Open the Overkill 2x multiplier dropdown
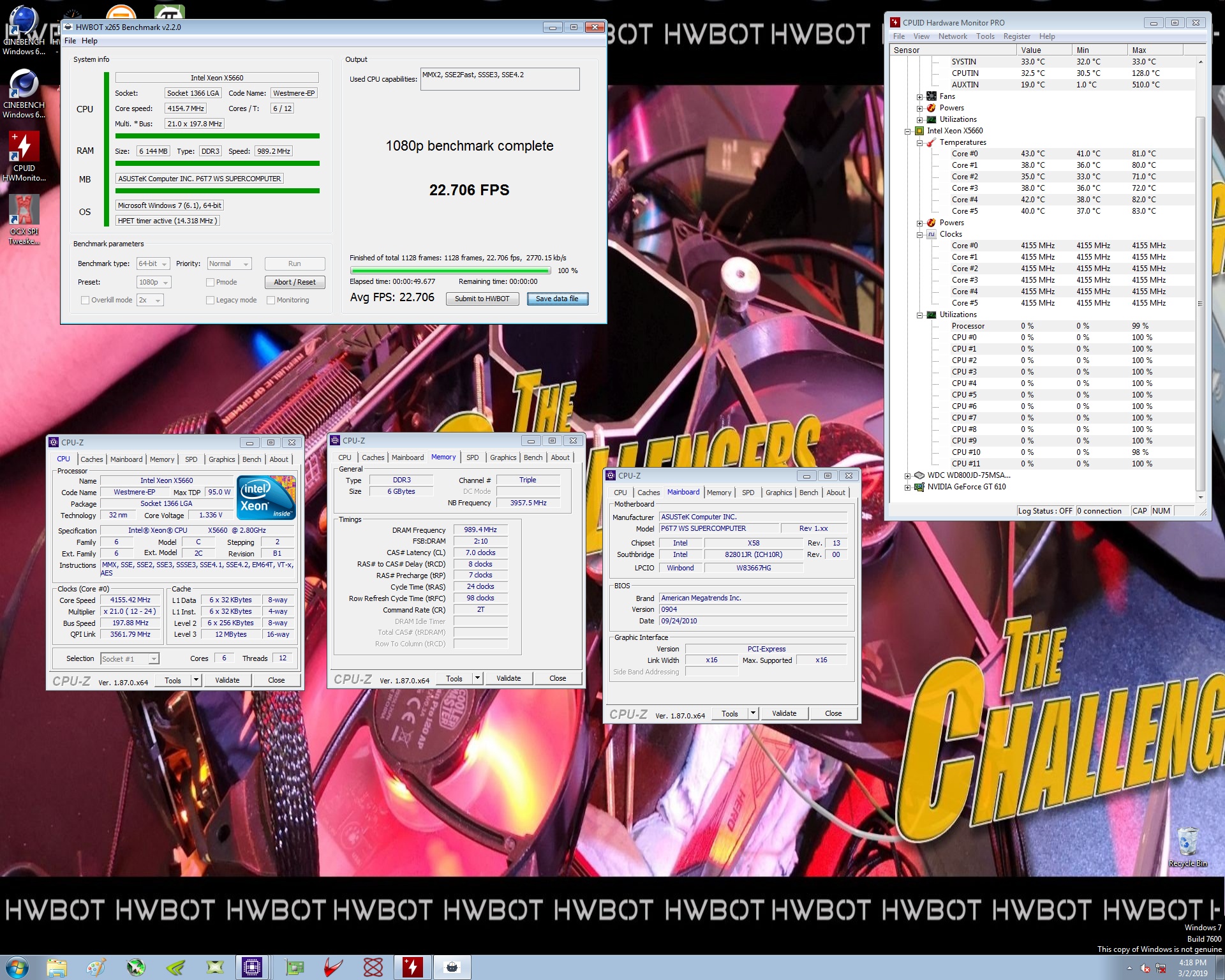This screenshot has height=980, width=1225. [150, 300]
